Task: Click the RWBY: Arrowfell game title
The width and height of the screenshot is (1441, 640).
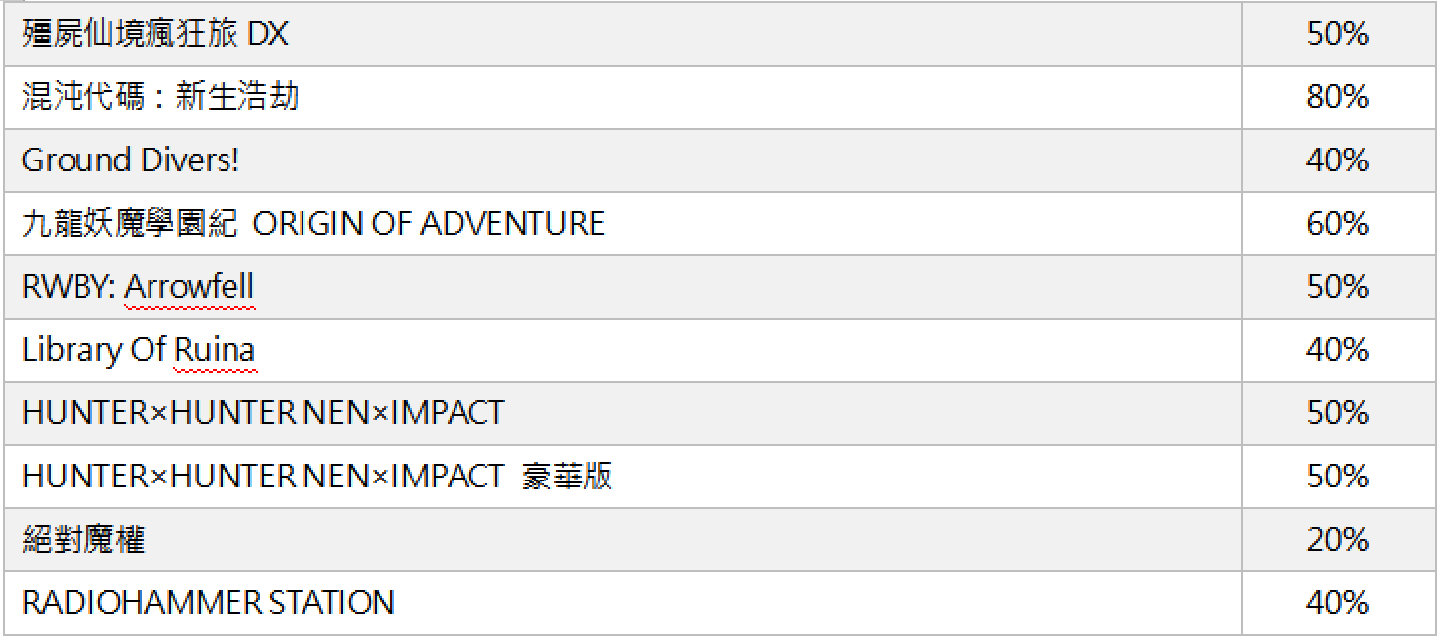Action: pos(138,287)
